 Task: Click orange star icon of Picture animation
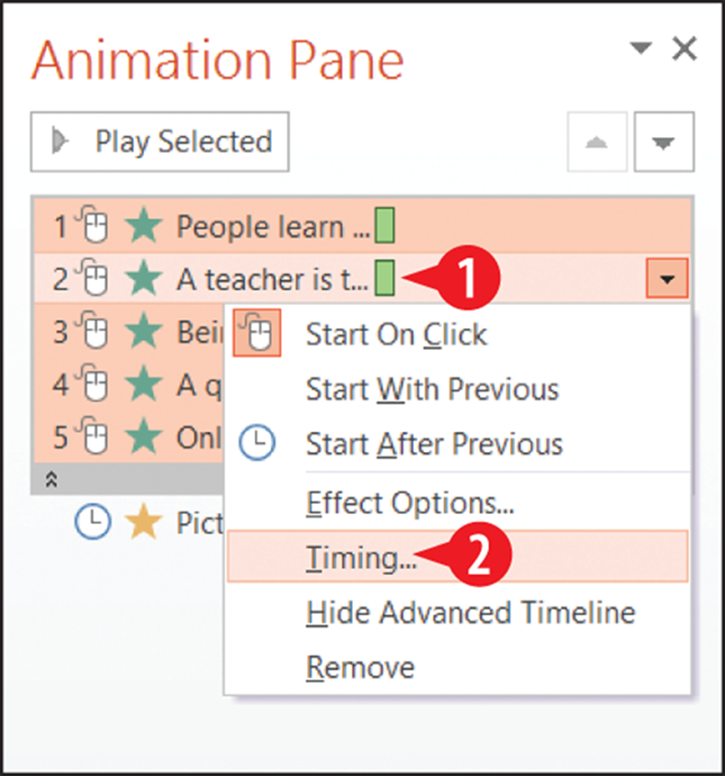(144, 521)
